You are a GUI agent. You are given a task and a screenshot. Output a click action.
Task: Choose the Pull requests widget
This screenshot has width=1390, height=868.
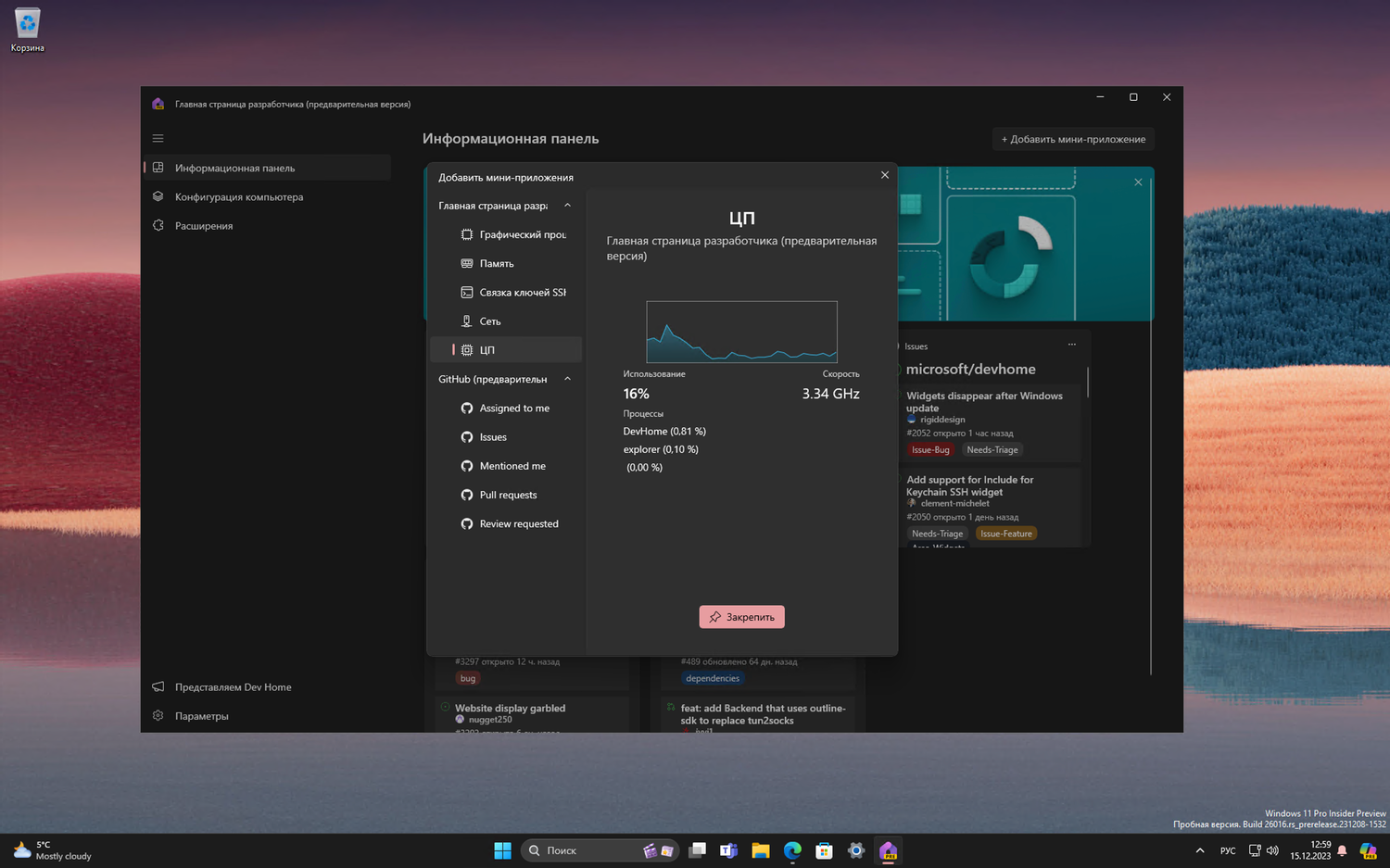pos(506,495)
